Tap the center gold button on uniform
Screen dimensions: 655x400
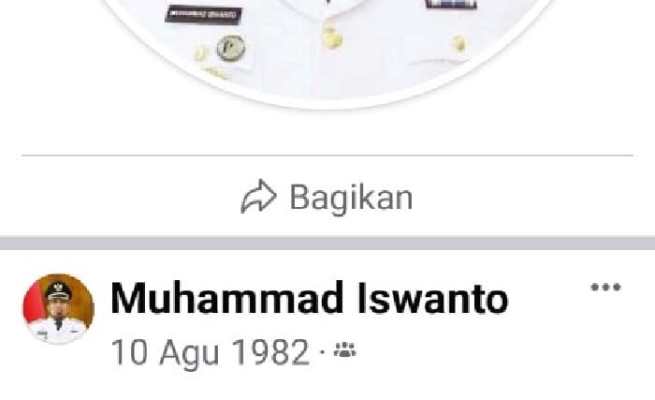click(332, 38)
